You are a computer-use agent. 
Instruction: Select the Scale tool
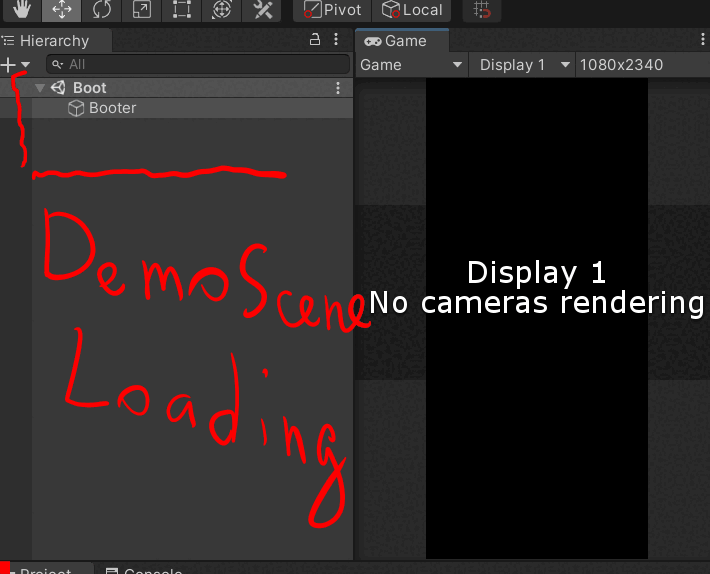click(x=141, y=10)
